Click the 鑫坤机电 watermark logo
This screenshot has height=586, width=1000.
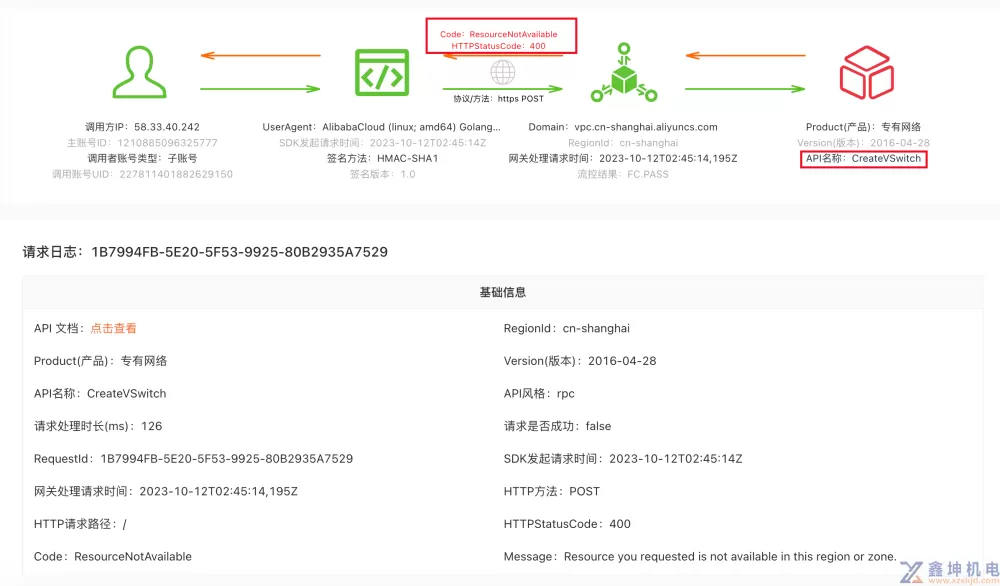click(947, 570)
